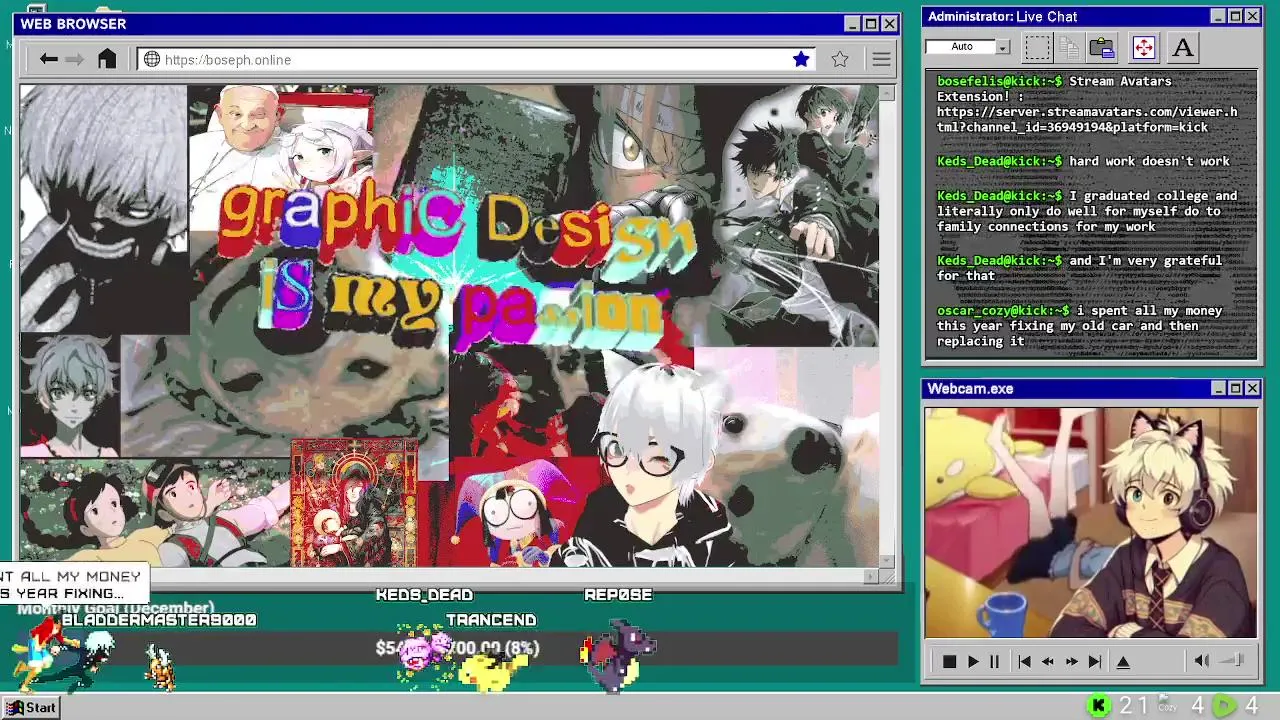Open the browser home page icon

pyautogui.click(x=107, y=59)
